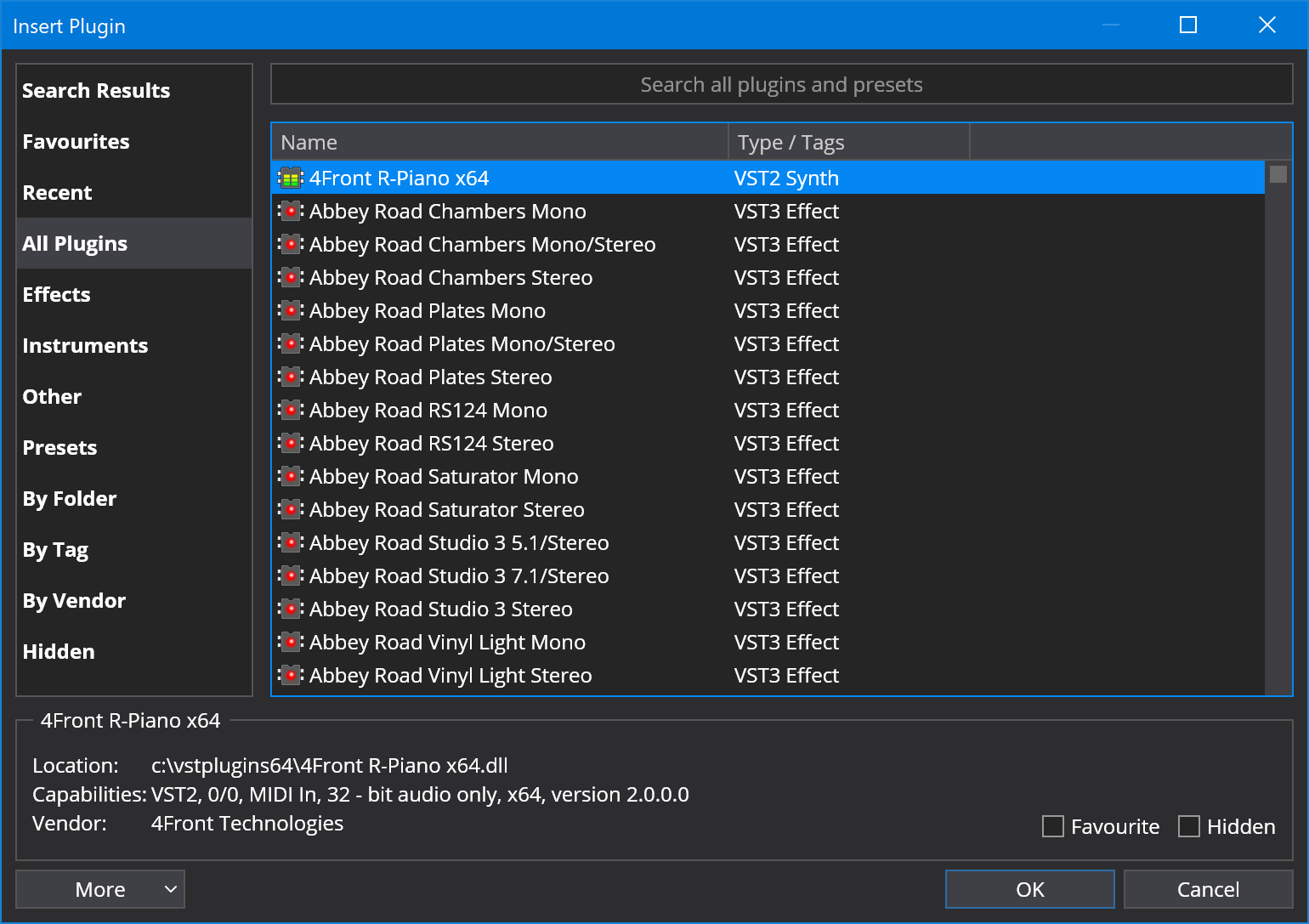1309x924 pixels.
Task: Click the Abbey Road Chambers Stereo plugin icon
Action: [291, 277]
